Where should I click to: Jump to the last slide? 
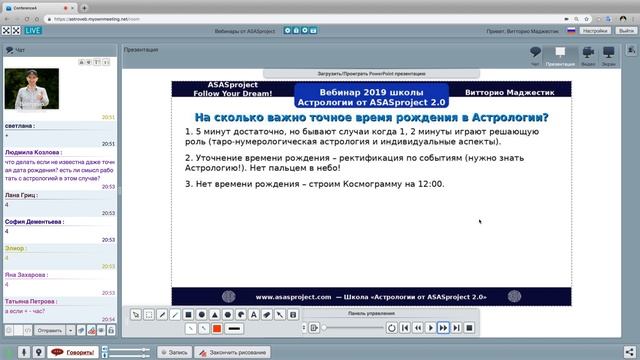click(x=456, y=328)
